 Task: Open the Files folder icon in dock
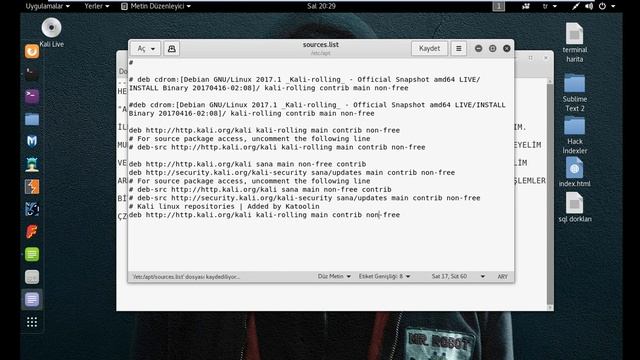(x=32, y=119)
